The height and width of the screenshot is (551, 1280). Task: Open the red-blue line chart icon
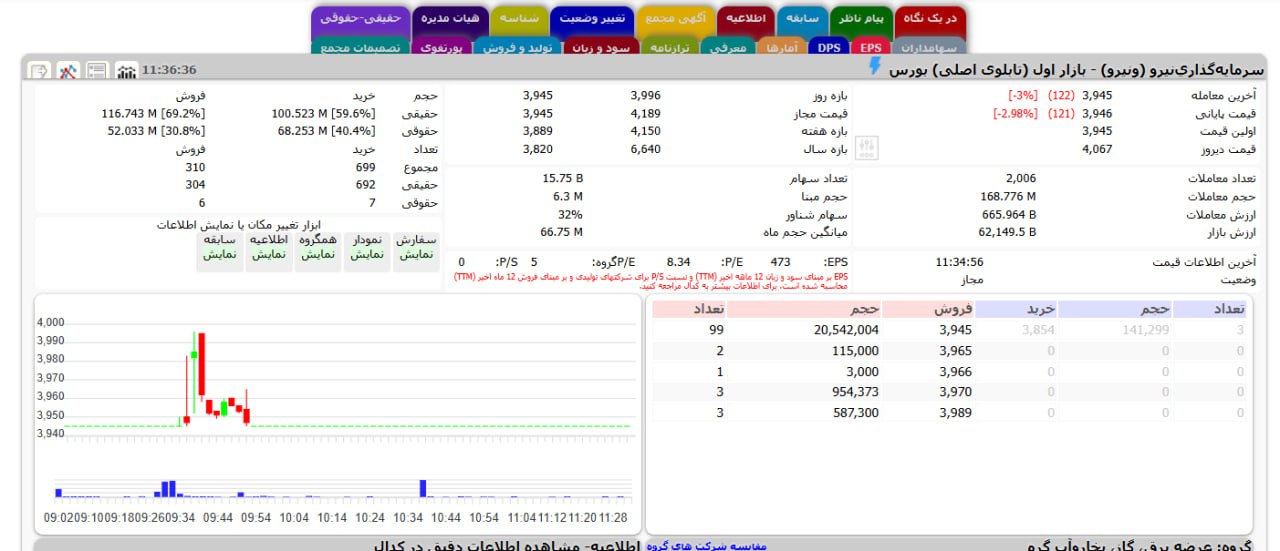[x=67, y=71]
